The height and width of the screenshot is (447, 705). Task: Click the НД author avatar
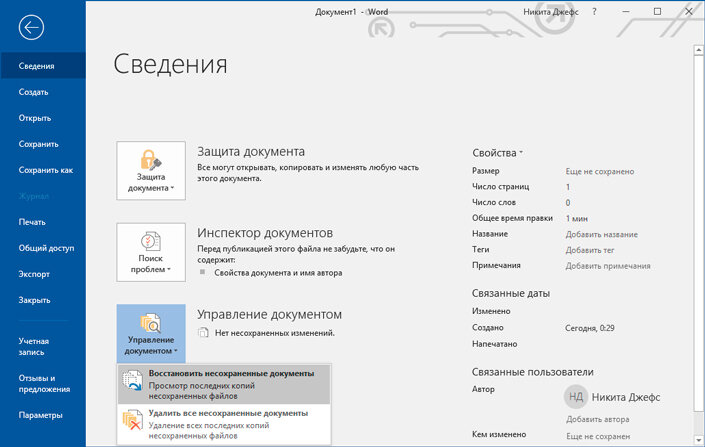576,397
